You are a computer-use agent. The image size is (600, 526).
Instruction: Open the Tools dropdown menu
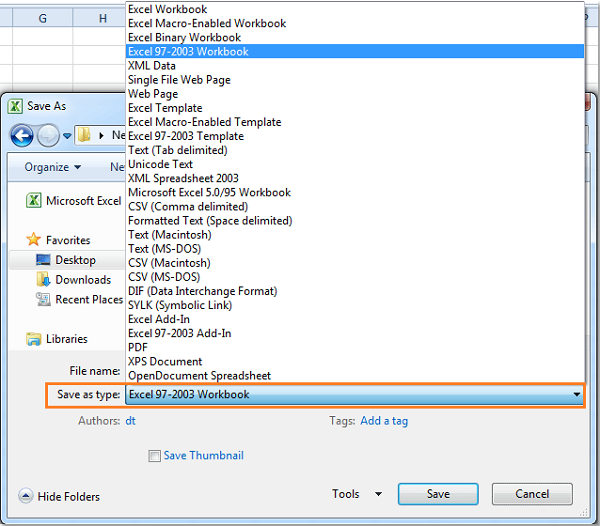click(357, 494)
